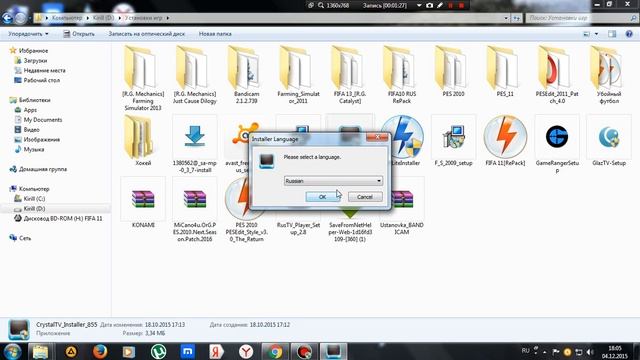
Task: Open system tray volume icon
Action: 589,351
